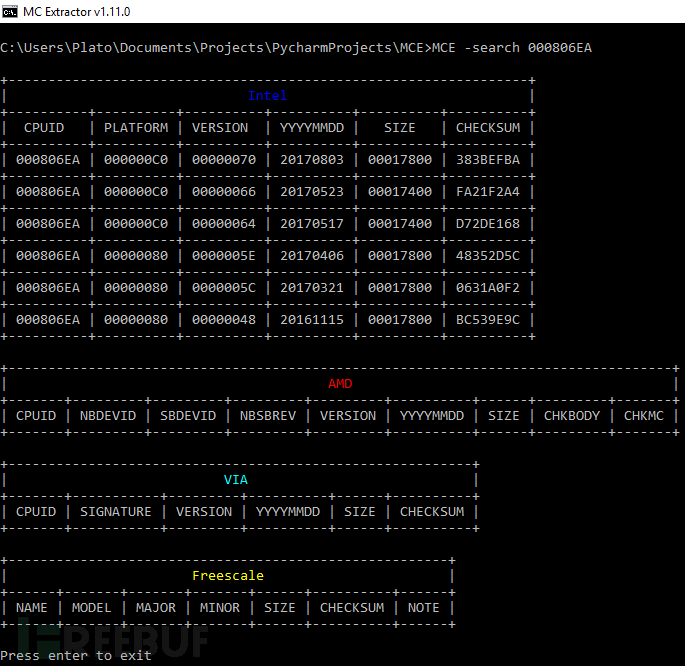Screen dimensions: 685x666
Task: Click version 00000070 in Intel table
Action: 224,160
